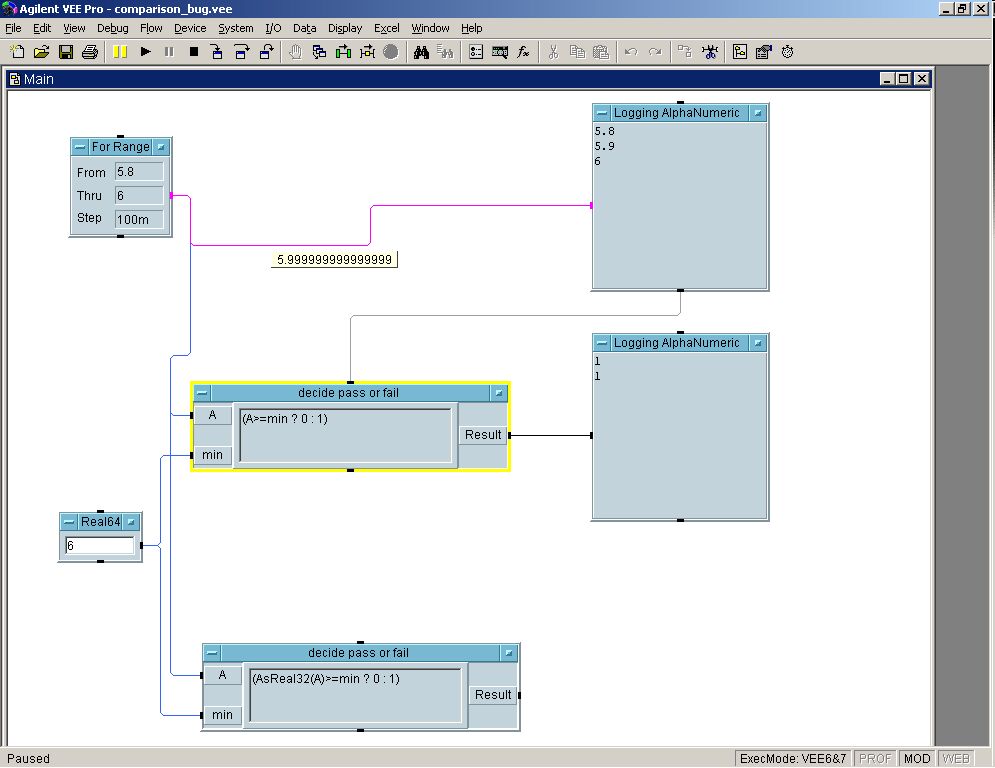Click the stopwatch profiler icon in toolbar
Viewport: 995px width, 768px height.
point(788,52)
